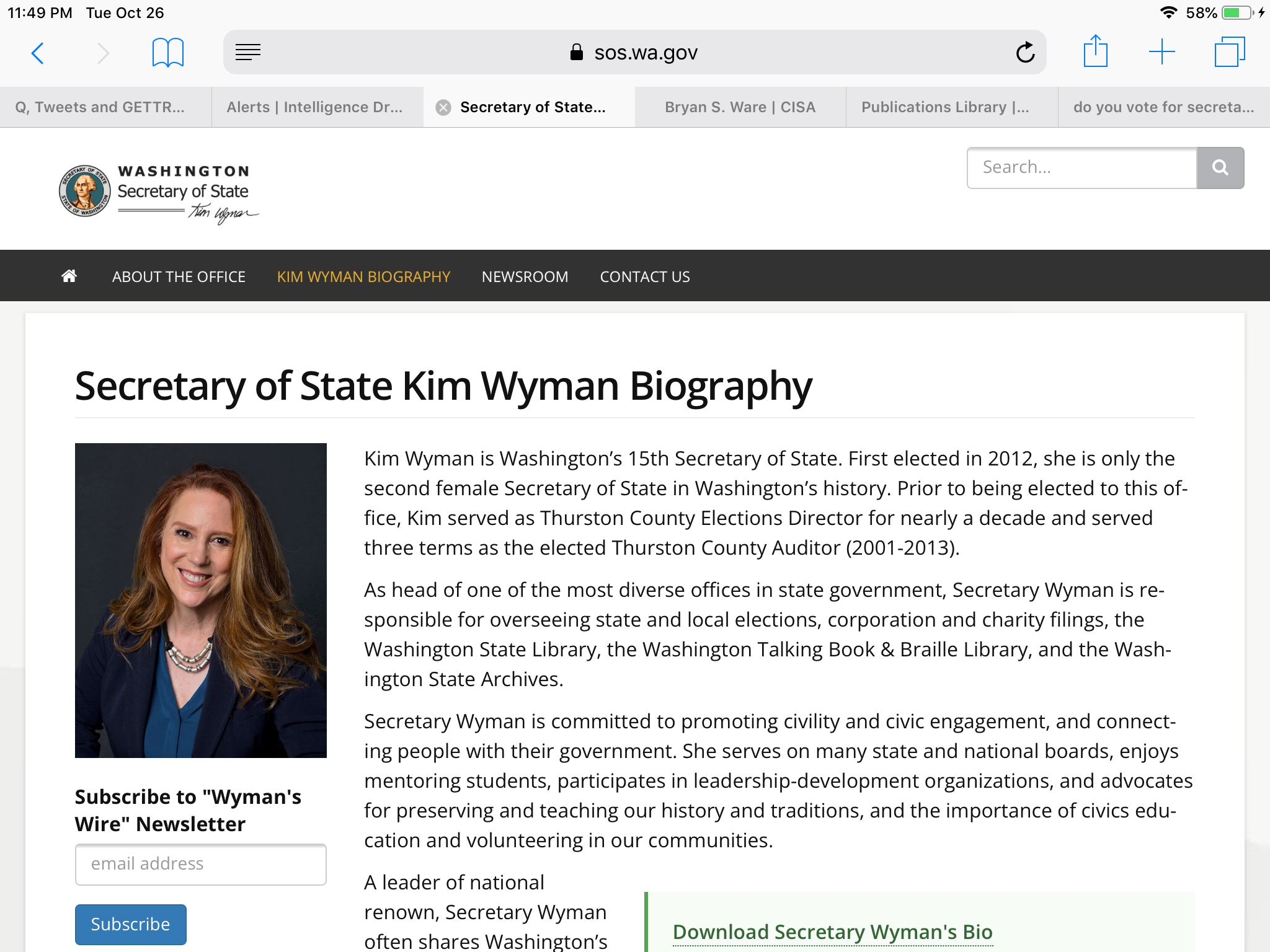The width and height of the screenshot is (1270, 952).
Task: Click Kim Wyman's portrait photo
Action: point(200,600)
